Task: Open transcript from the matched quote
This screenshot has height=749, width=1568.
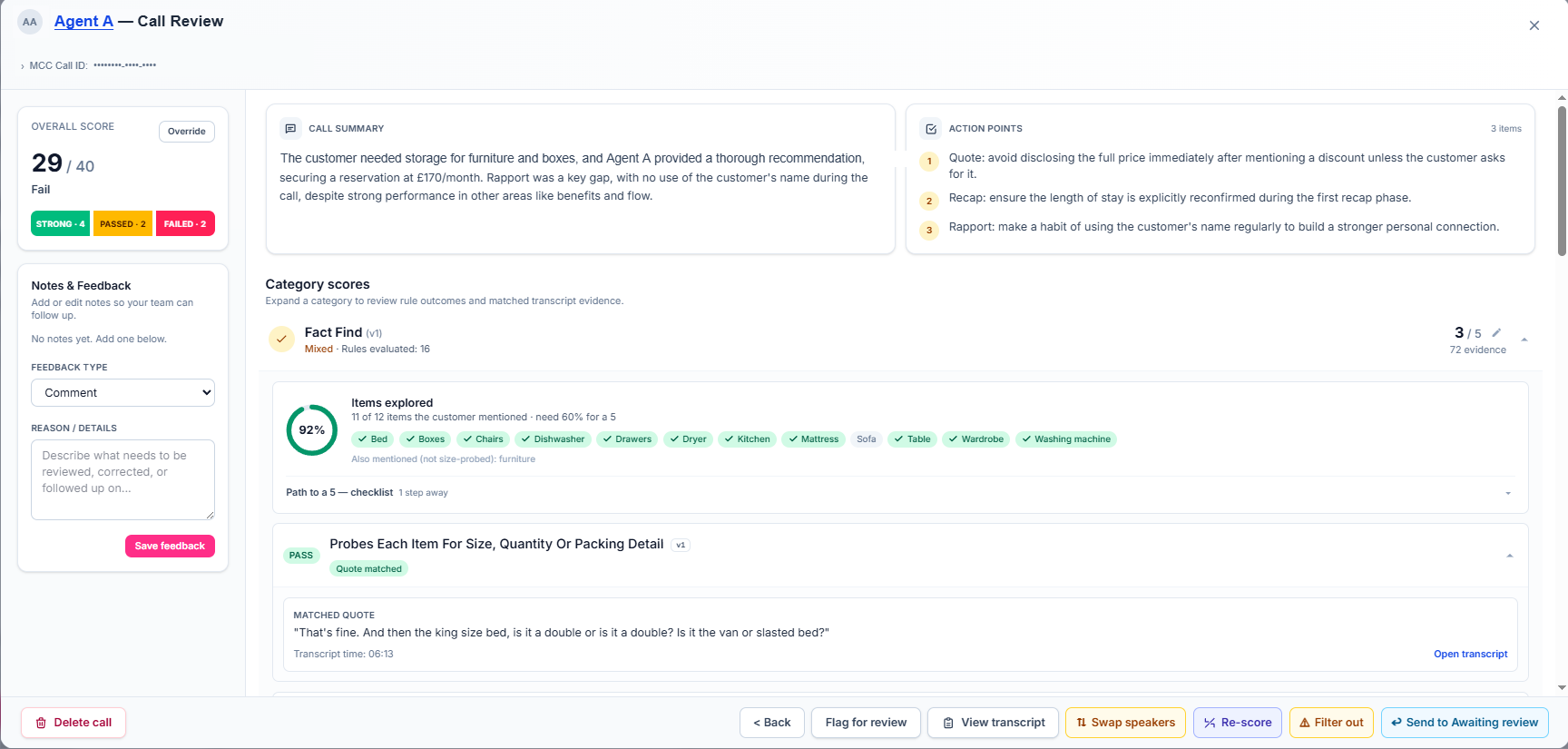Action: (1470, 654)
